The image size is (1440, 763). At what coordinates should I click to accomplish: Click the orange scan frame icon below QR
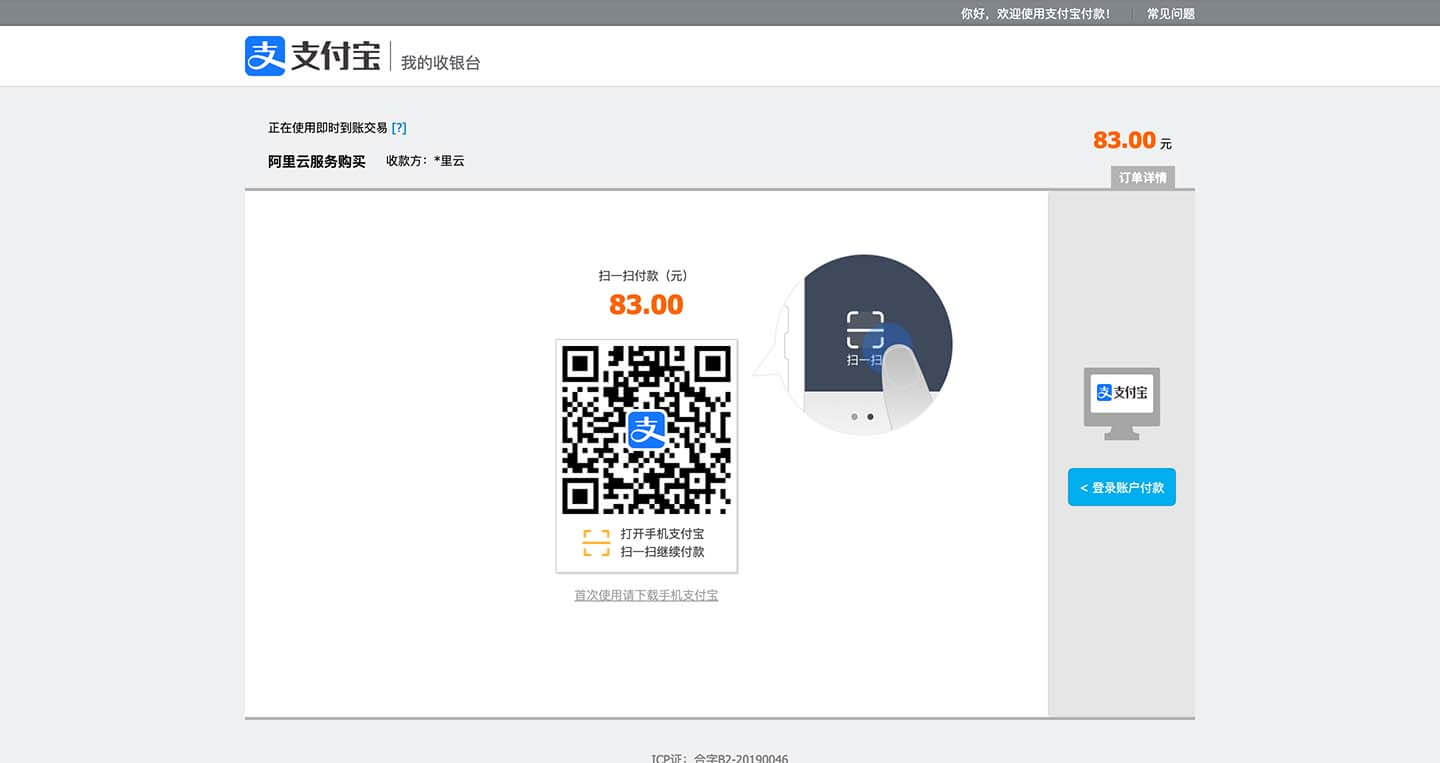tap(596, 543)
